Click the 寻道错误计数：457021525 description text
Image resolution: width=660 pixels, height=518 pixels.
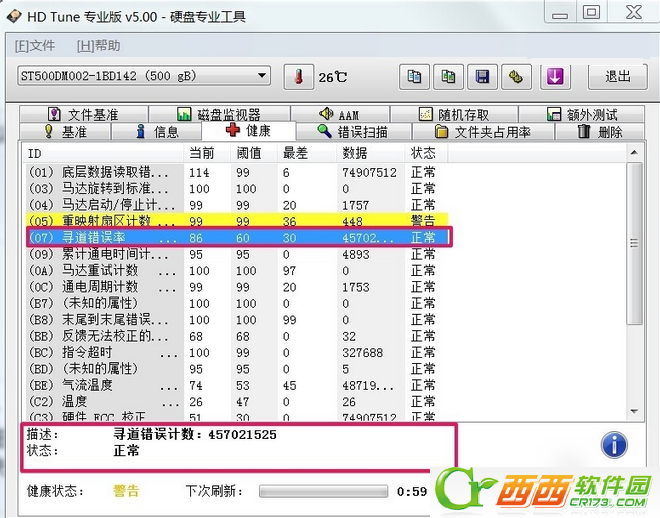coord(195,434)
